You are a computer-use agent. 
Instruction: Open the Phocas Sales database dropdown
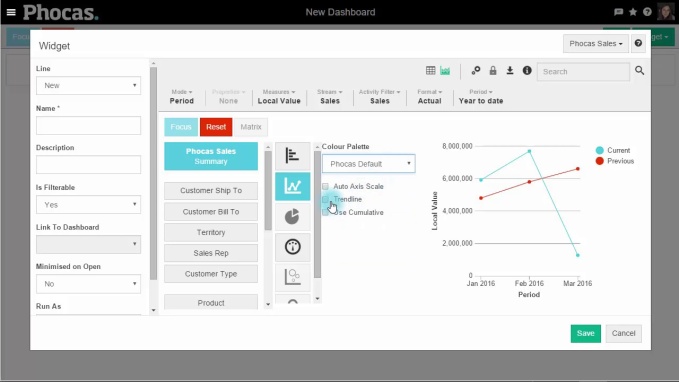[x=595, y=43]
